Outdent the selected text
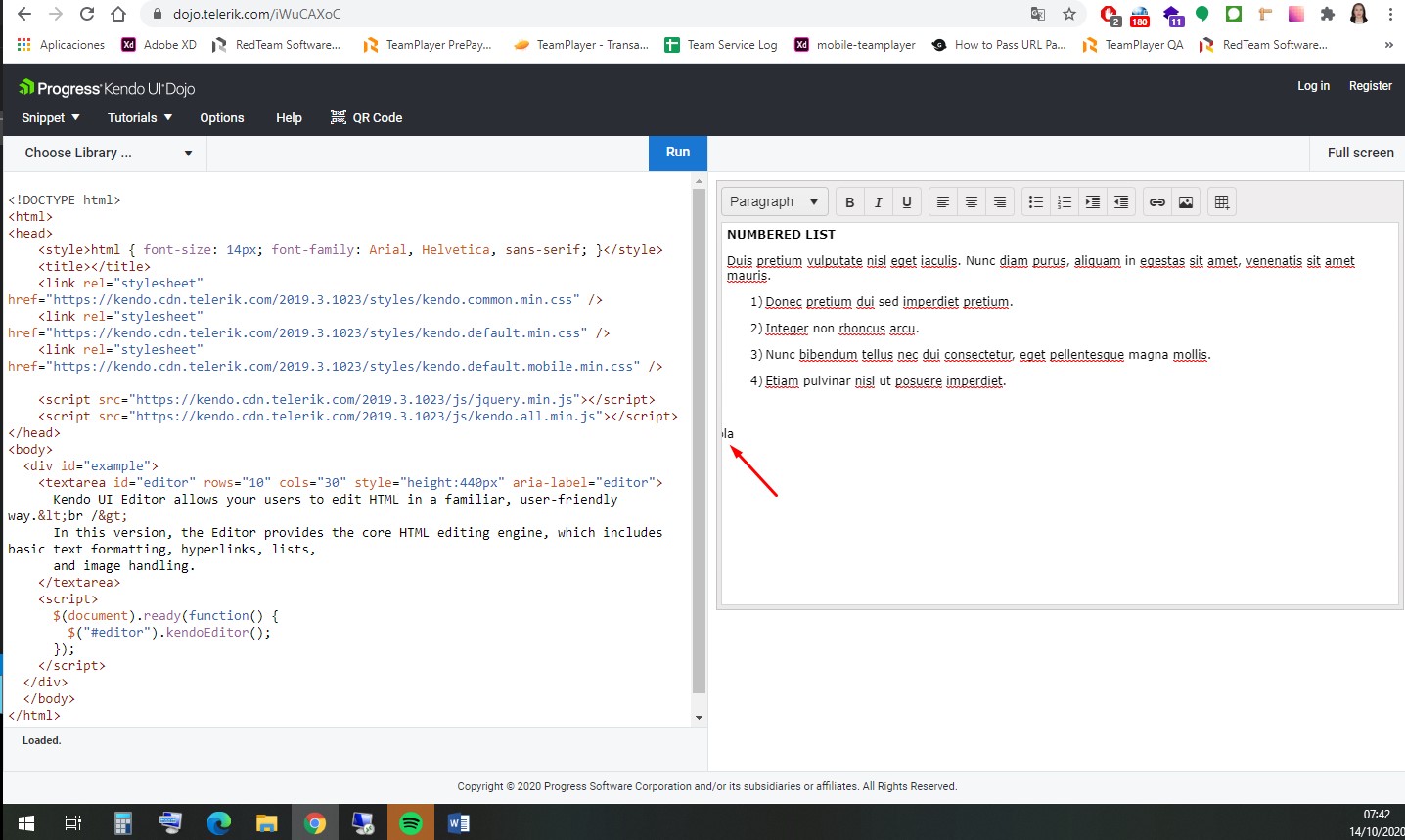Viewport: 1405px width, 840px height. (x=1121, y=202)
